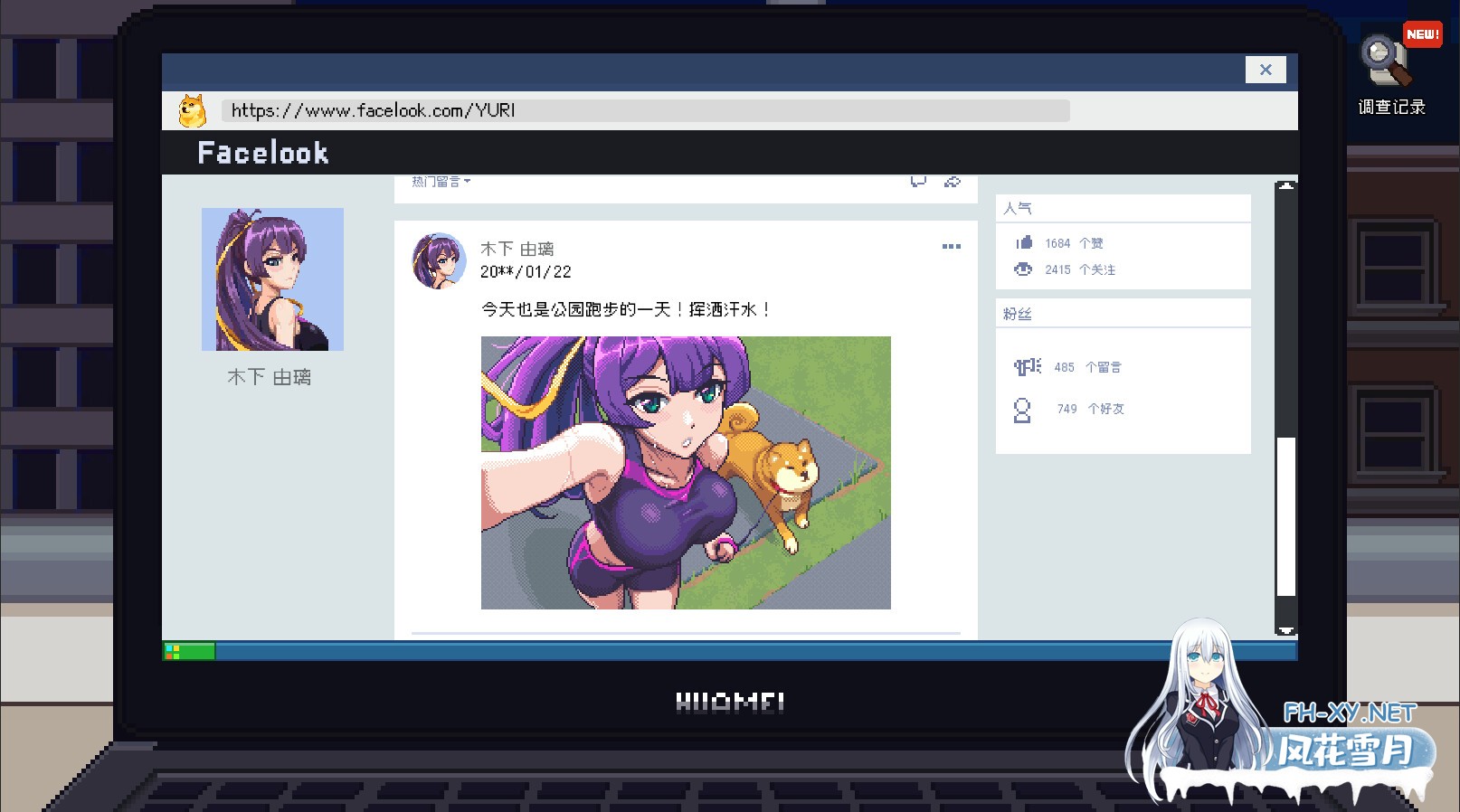Click the thumbs-up likes icon
Image resolution: width=1460 pixels, height=812 pixels.
click(1024, 242)
